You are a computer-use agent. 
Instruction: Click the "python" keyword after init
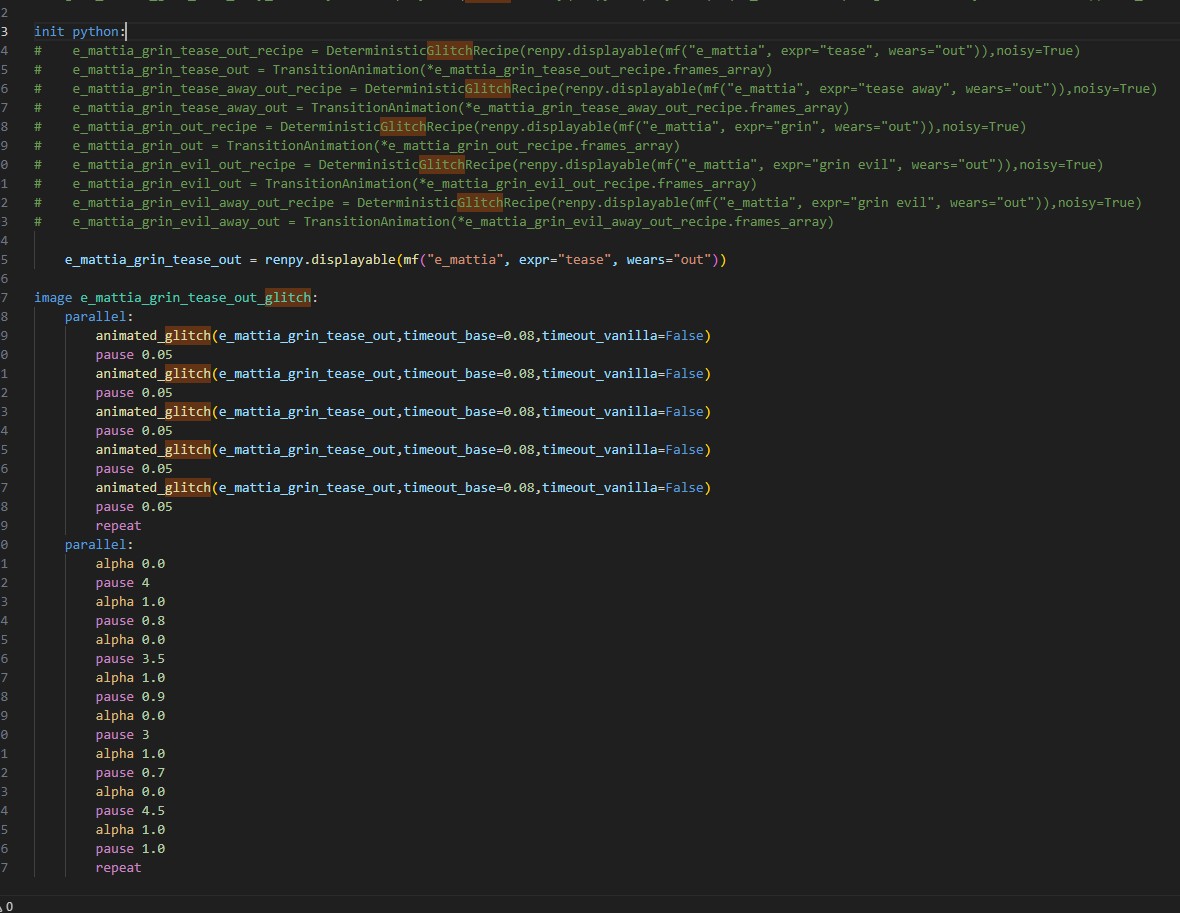tap(96, 32)
